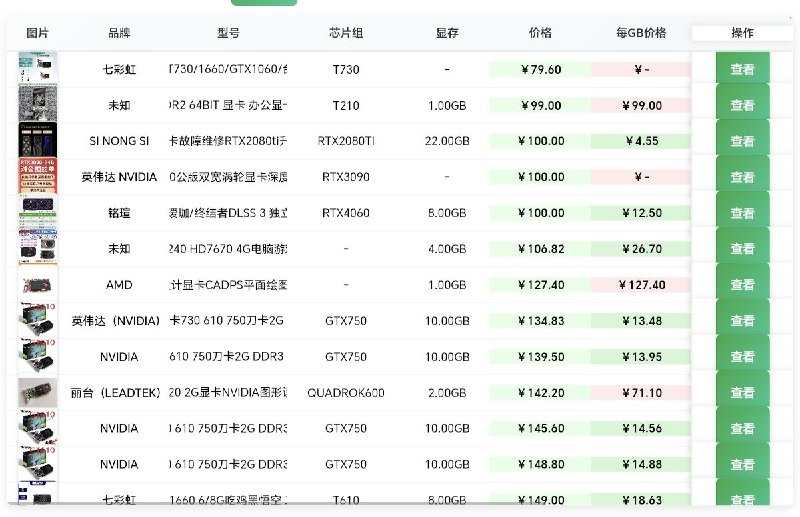Open thumbnail in the ¥139.50 row

pyautogui.click(x=38, y=356)
